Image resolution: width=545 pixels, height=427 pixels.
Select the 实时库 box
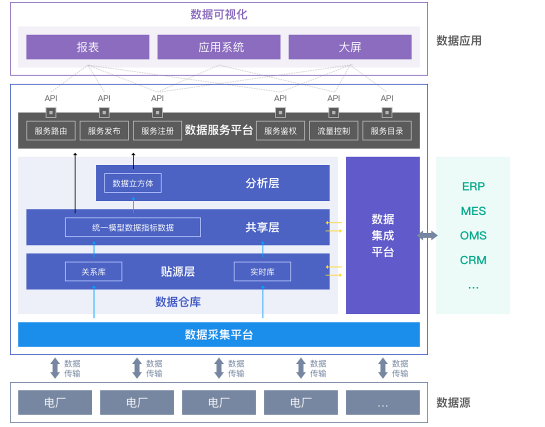pyautogui.click(x=262, y=272)
